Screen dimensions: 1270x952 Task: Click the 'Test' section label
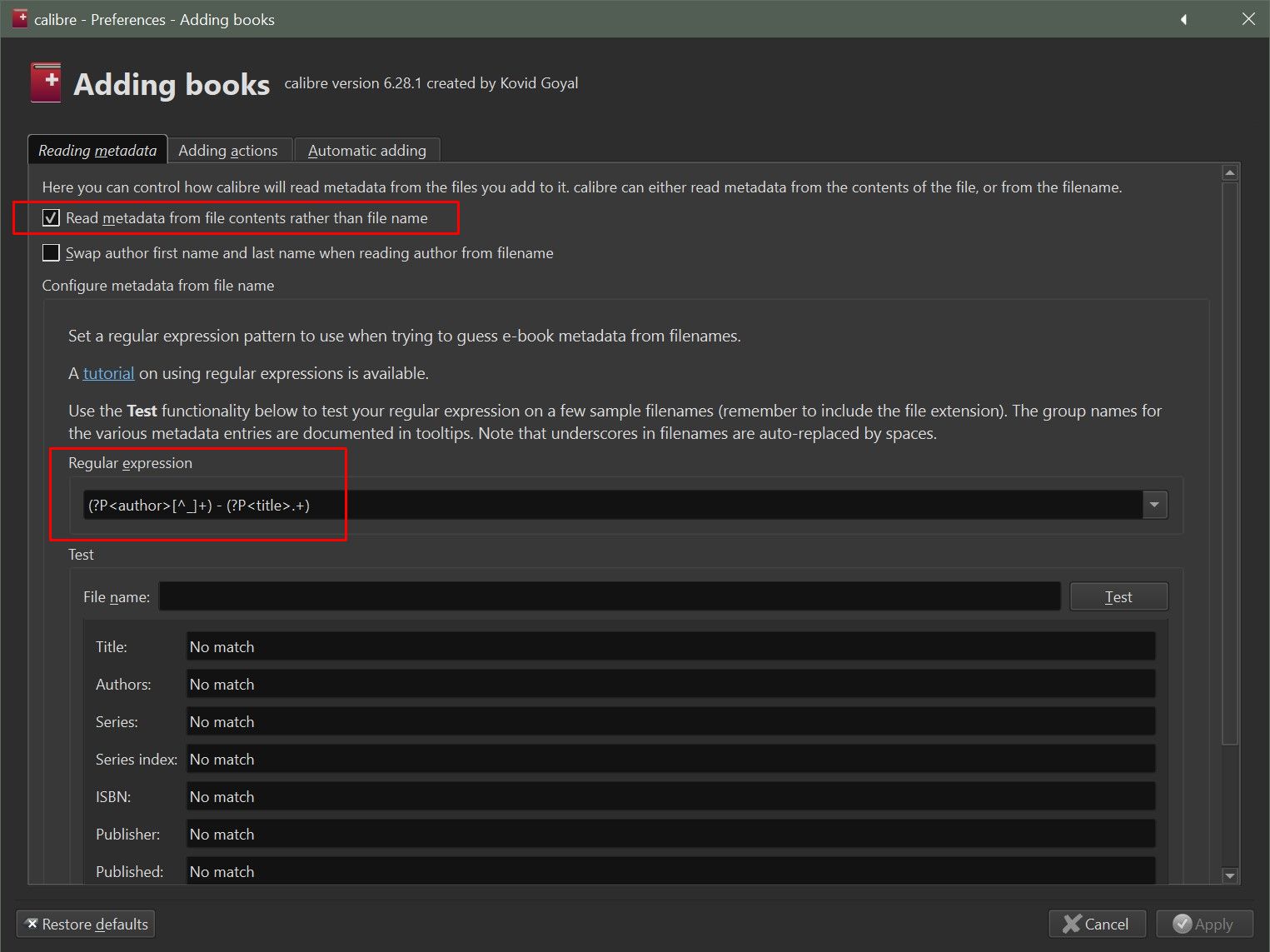click(81, 555)
